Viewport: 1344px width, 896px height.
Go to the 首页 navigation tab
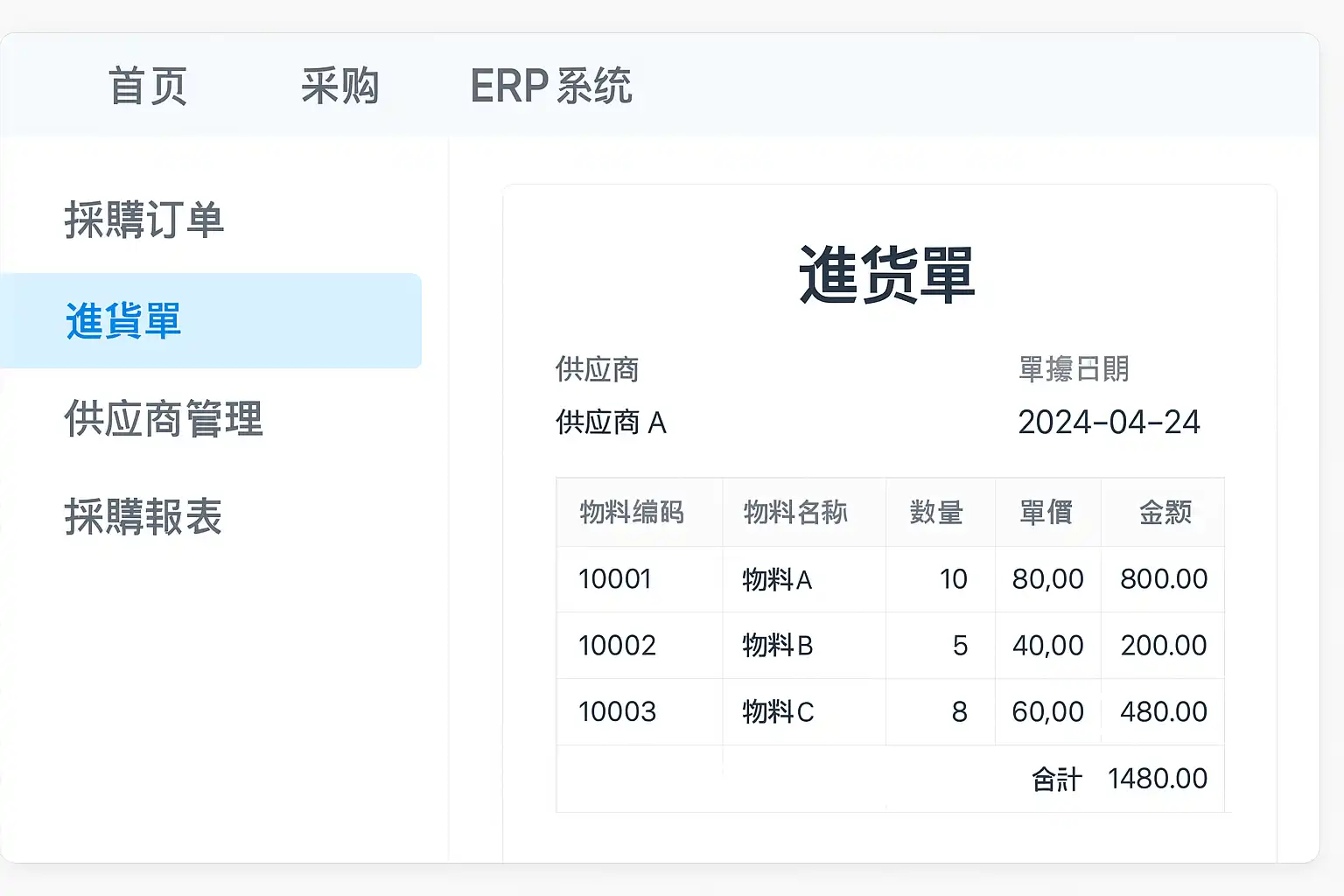click(x=148, y=86)
